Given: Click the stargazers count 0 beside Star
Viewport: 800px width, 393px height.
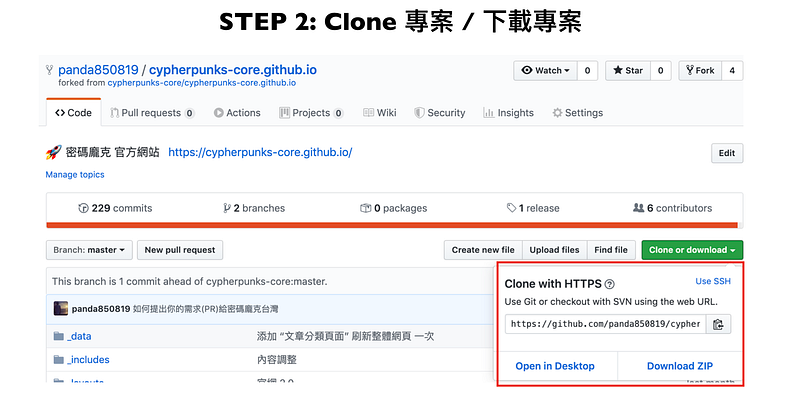Looking at the screenshot, I should 660,70.
